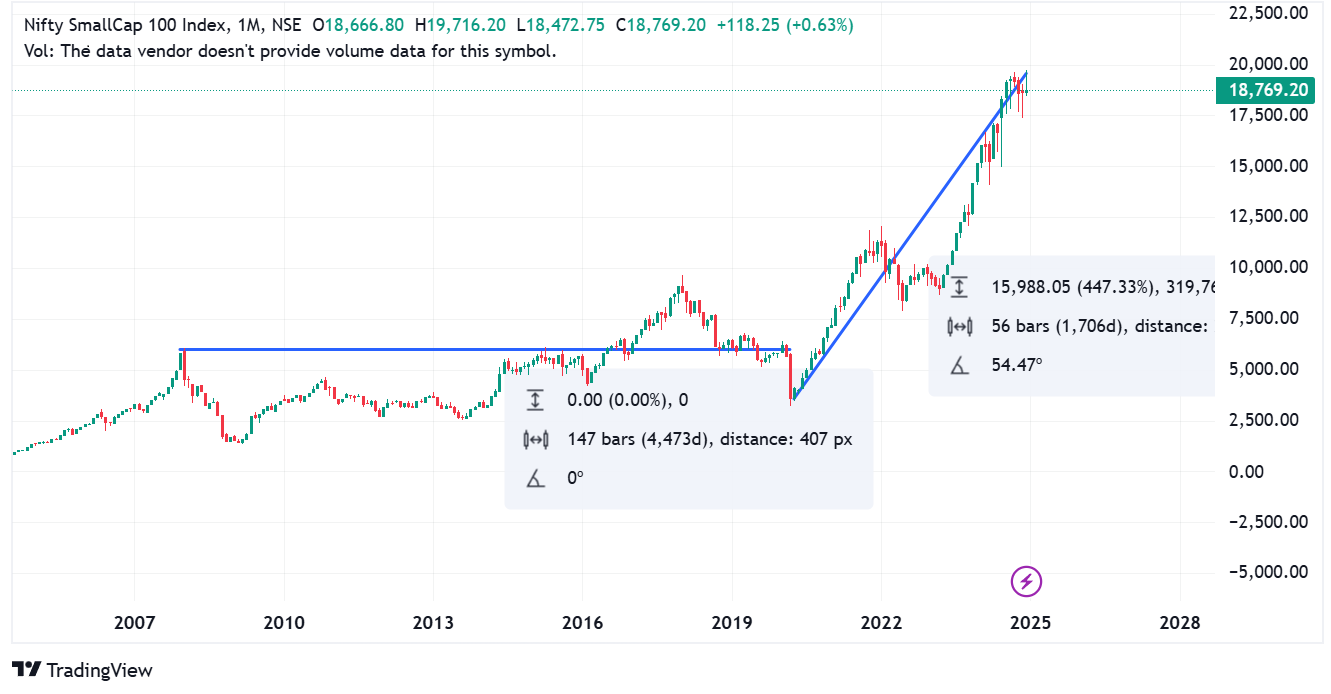Click price-range icon beside 15,988.05 value
Screen dimensions: 1331x694
click(959, 287)
